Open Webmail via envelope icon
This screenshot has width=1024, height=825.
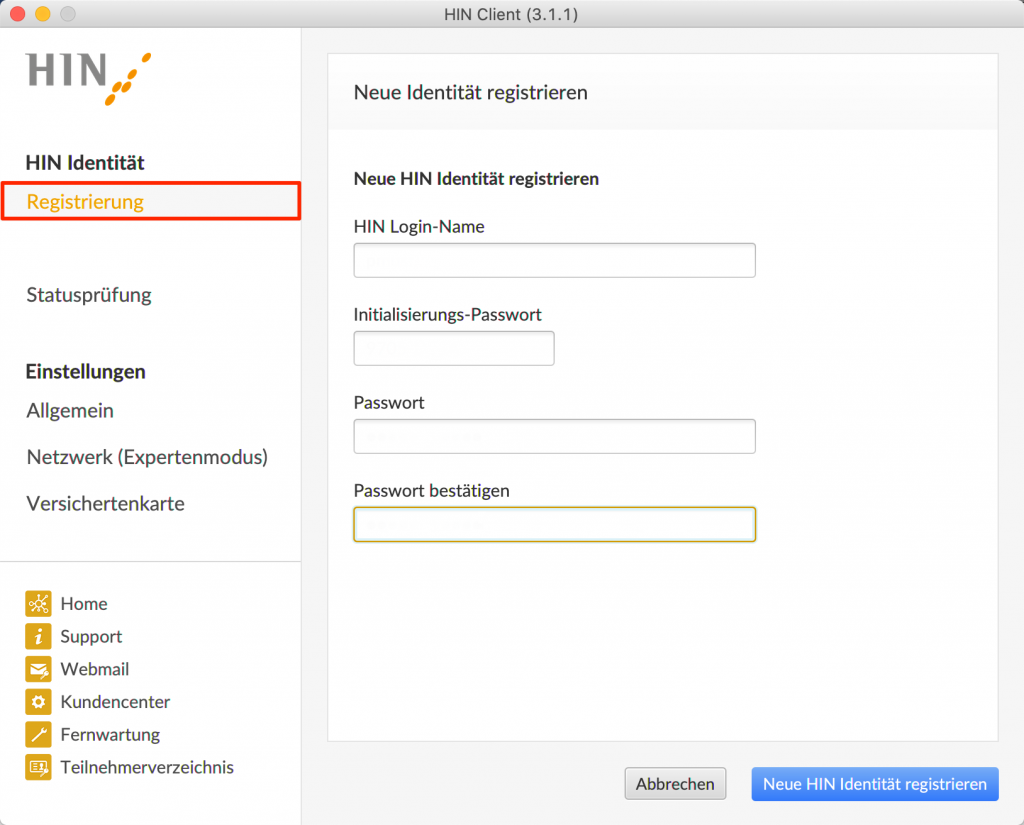click(x=38, y=669)
